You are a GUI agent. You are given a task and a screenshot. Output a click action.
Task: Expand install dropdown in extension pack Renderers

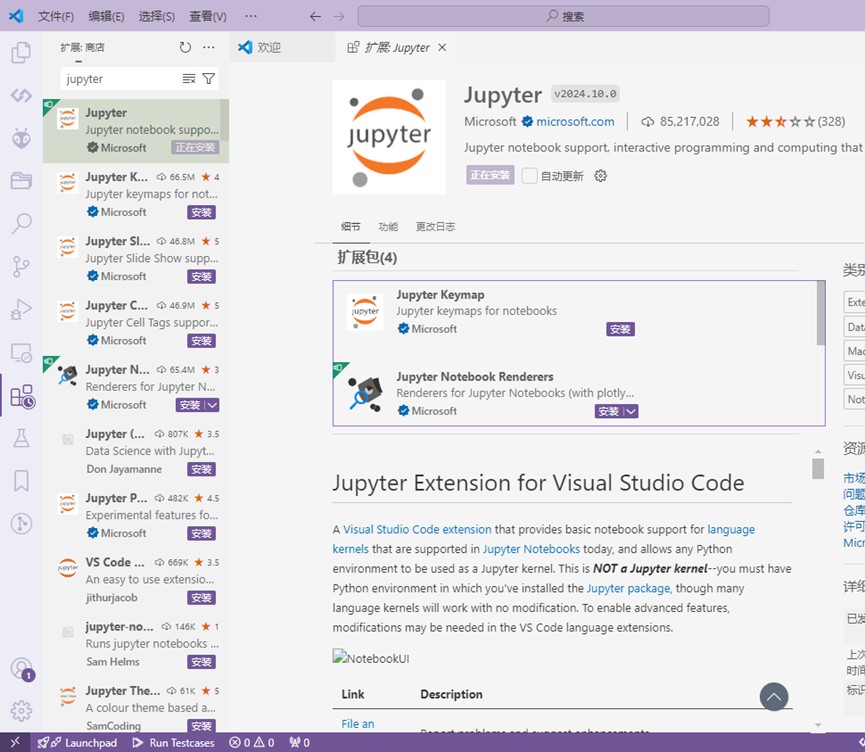[632, 412]
